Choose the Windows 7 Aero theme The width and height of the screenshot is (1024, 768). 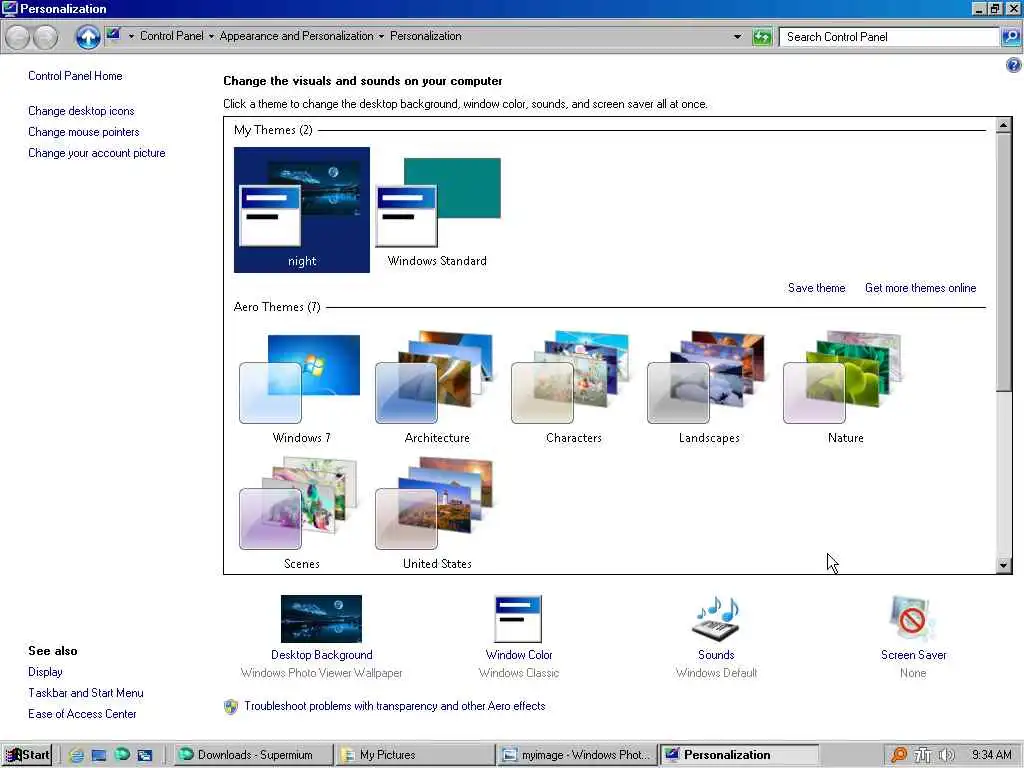pyautogui.click(x=302, y=388)
